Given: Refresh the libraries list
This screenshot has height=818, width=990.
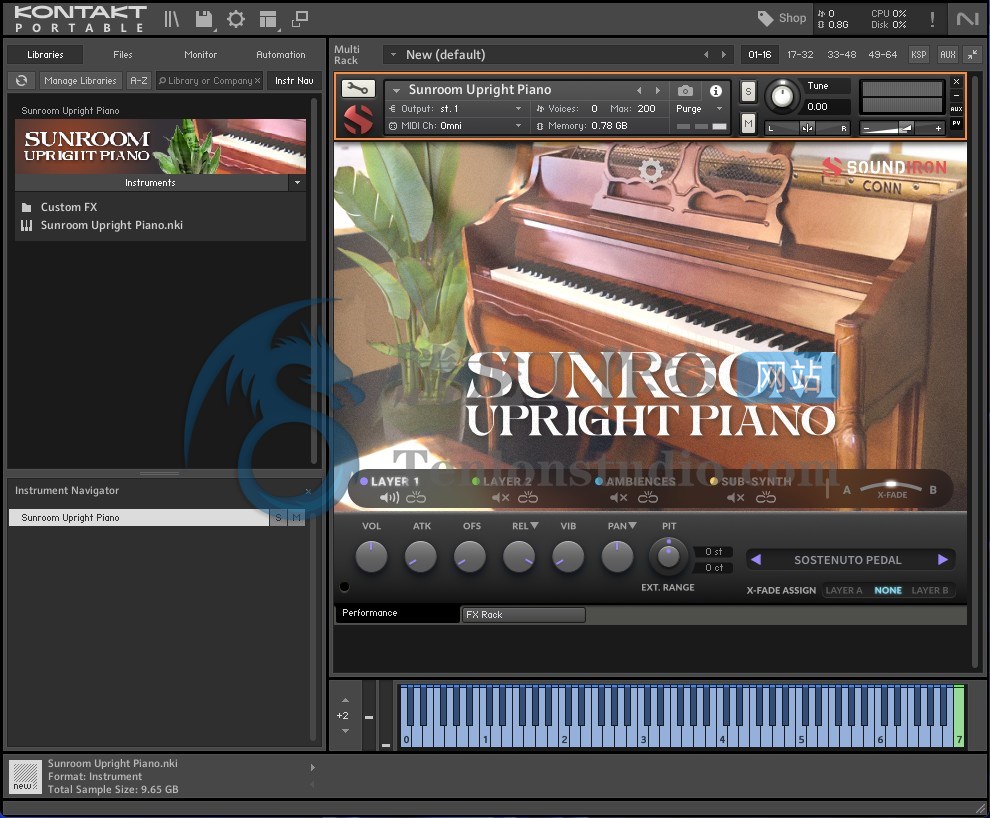Looking at the screenshot, I should point(21,81).
